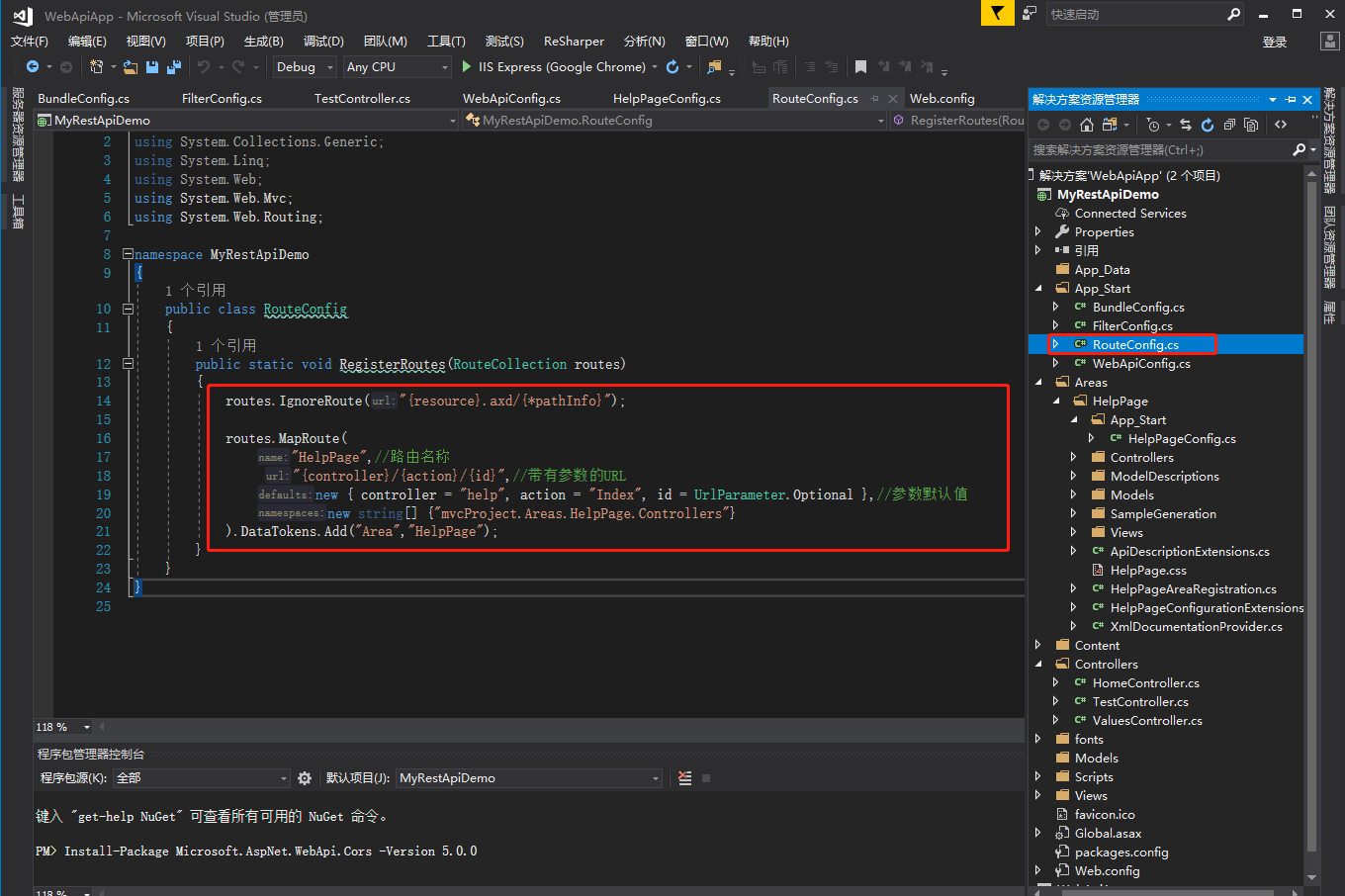Click the browser refresh toolbar icon
This screenshot has width=1345, height=896.
pyautogui.click(x=672, y=67)
